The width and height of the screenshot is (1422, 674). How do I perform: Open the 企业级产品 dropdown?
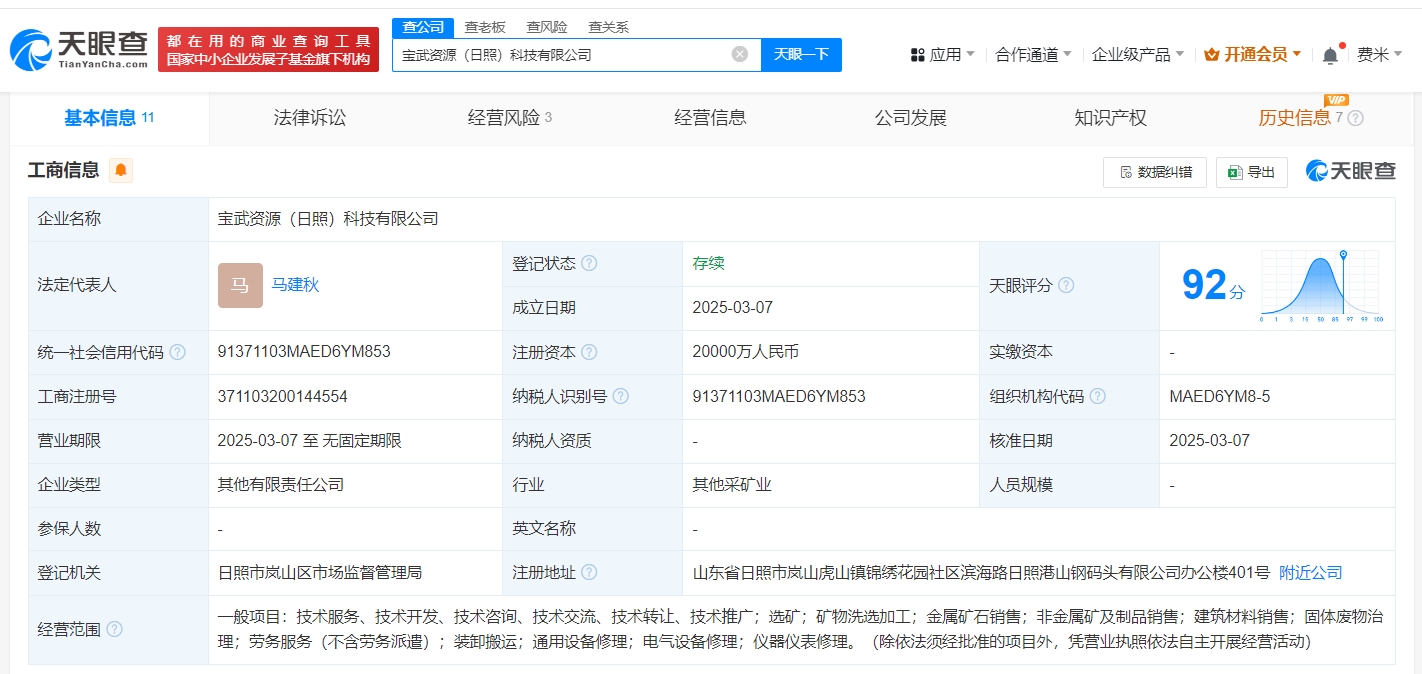[1137, 54]
